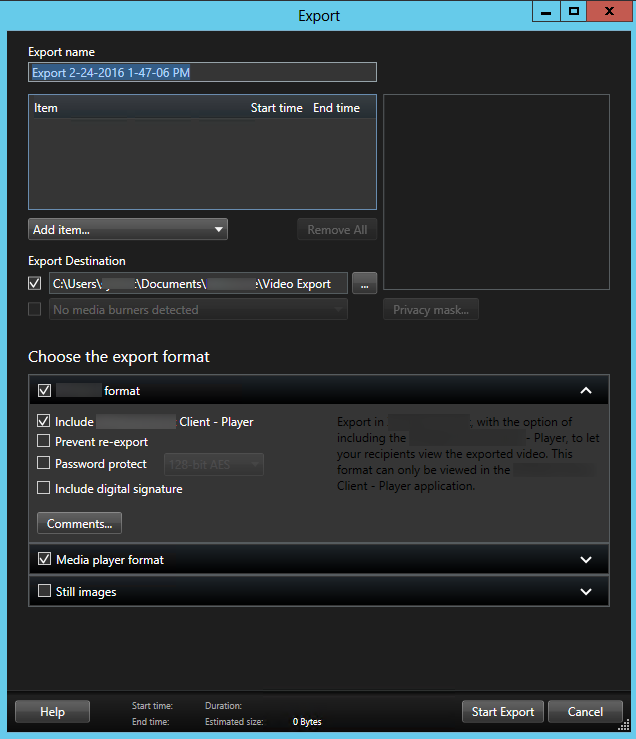This screenshot has width=636, height=739.
Task: Expand the Media player format section
Action: click(586, 560)
